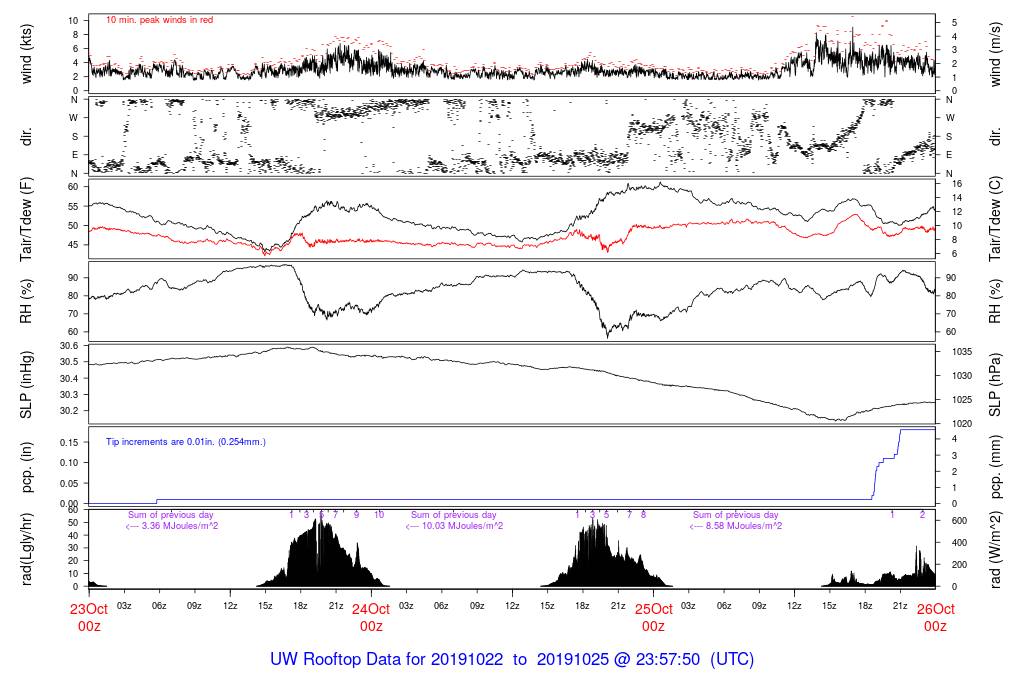Click the '10.03 MJoules/m^2' sum text
The width and height of the screenshot is (1024, 700).
point(462,526)
